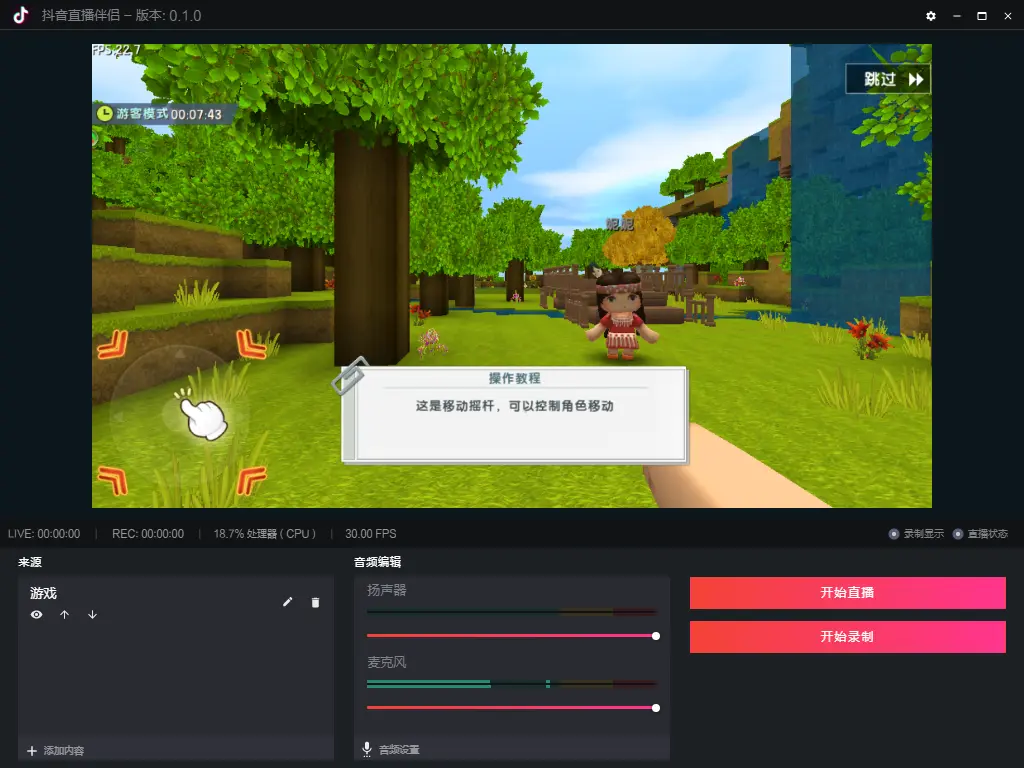Open settings via the gear icon

(931, 16)
